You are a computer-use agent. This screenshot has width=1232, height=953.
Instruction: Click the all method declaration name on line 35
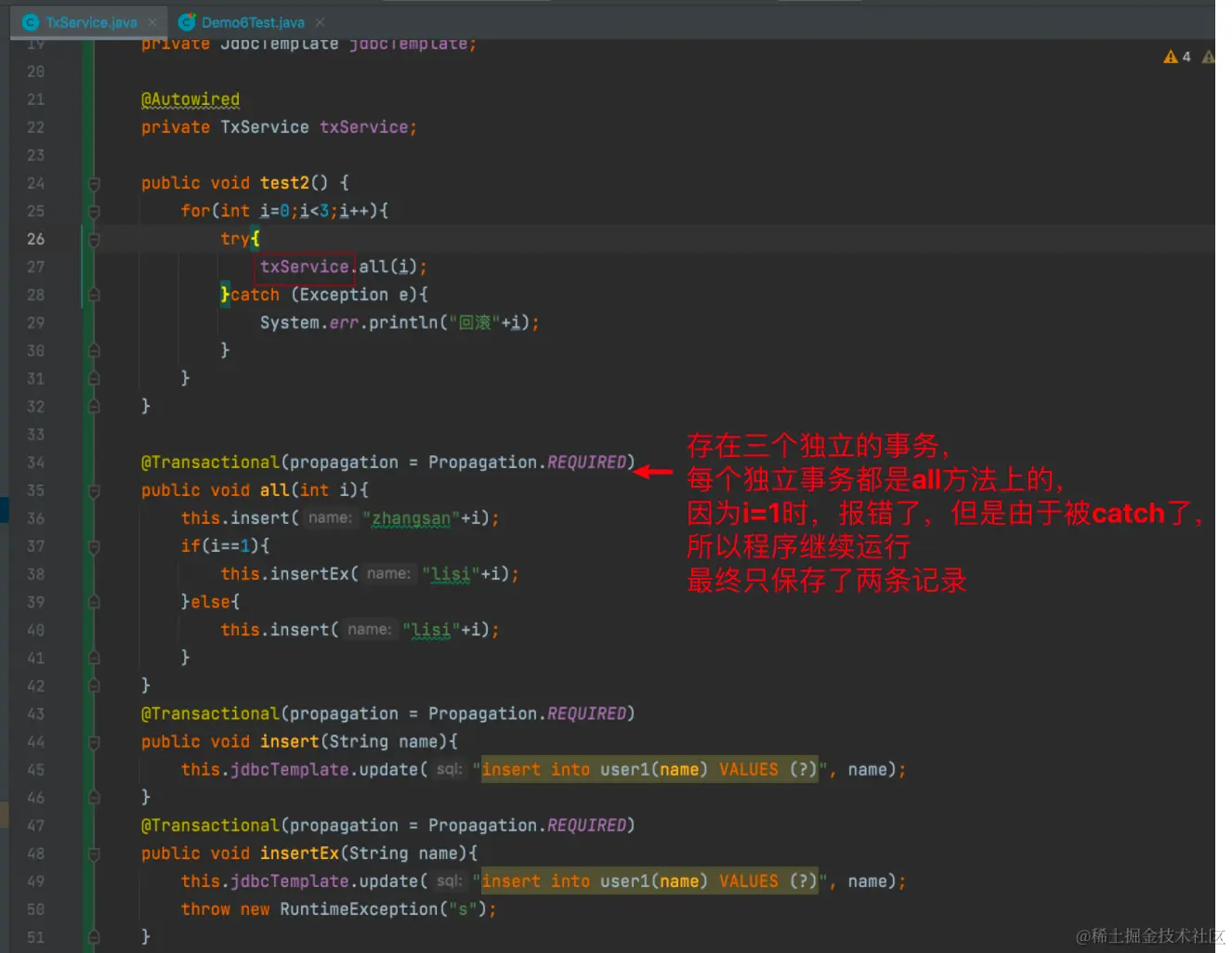click(274, 490)
